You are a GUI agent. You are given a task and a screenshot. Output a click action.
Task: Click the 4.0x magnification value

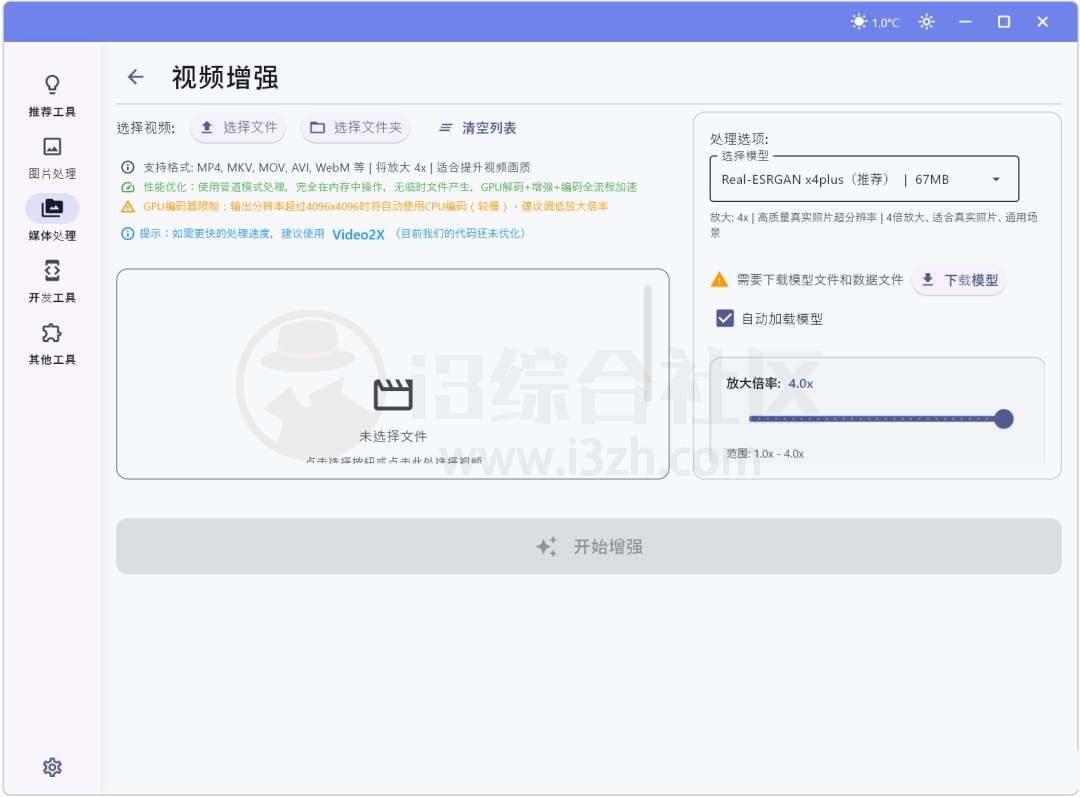coord(800,384)
